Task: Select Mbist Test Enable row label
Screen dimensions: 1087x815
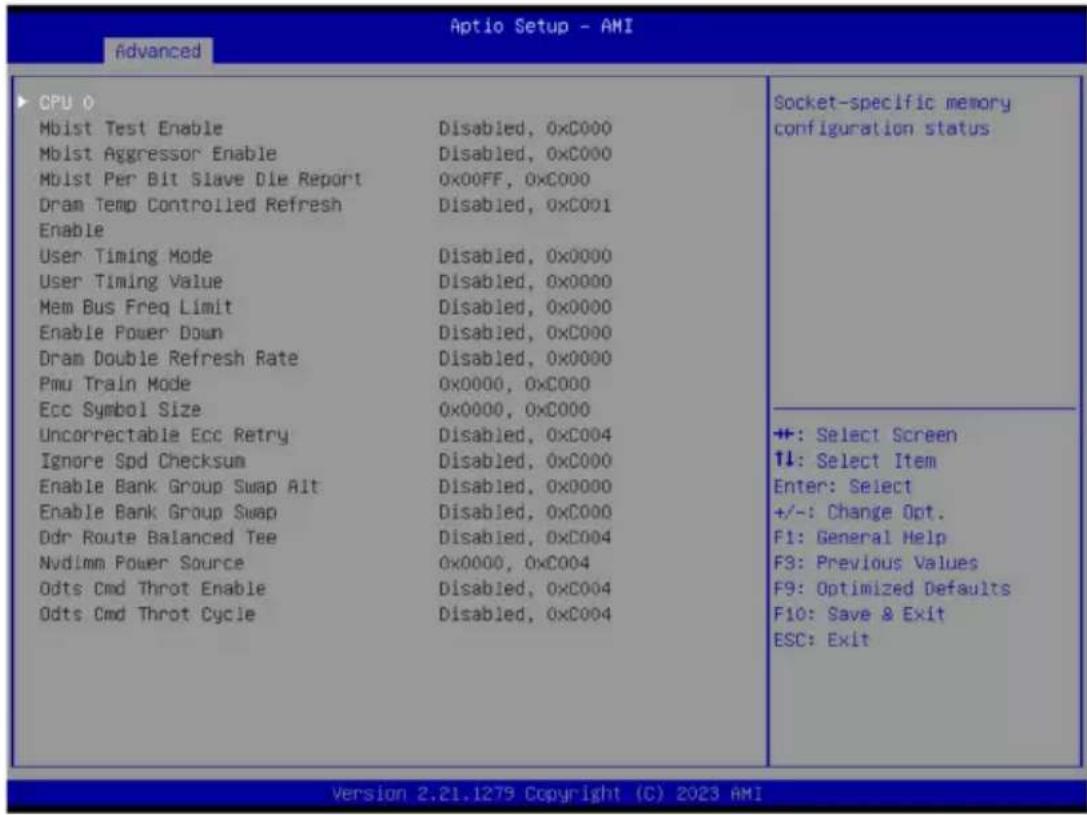Action: 131,128
